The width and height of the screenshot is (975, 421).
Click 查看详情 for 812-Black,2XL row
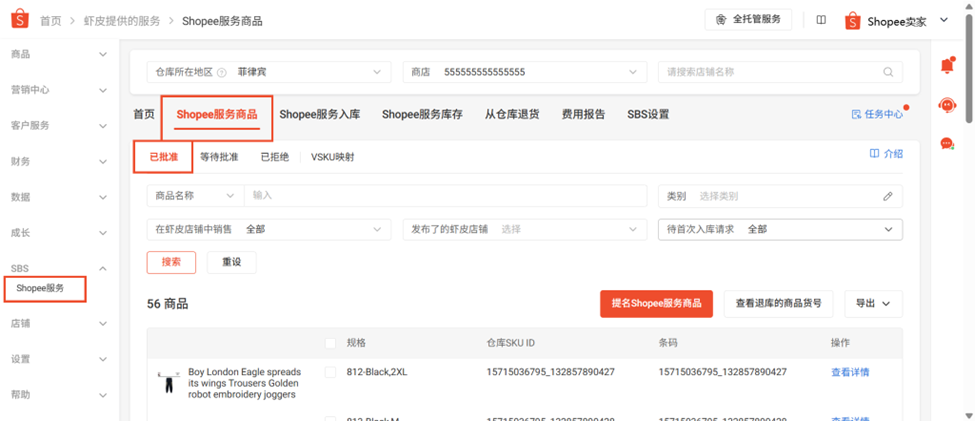click(850, 372)
